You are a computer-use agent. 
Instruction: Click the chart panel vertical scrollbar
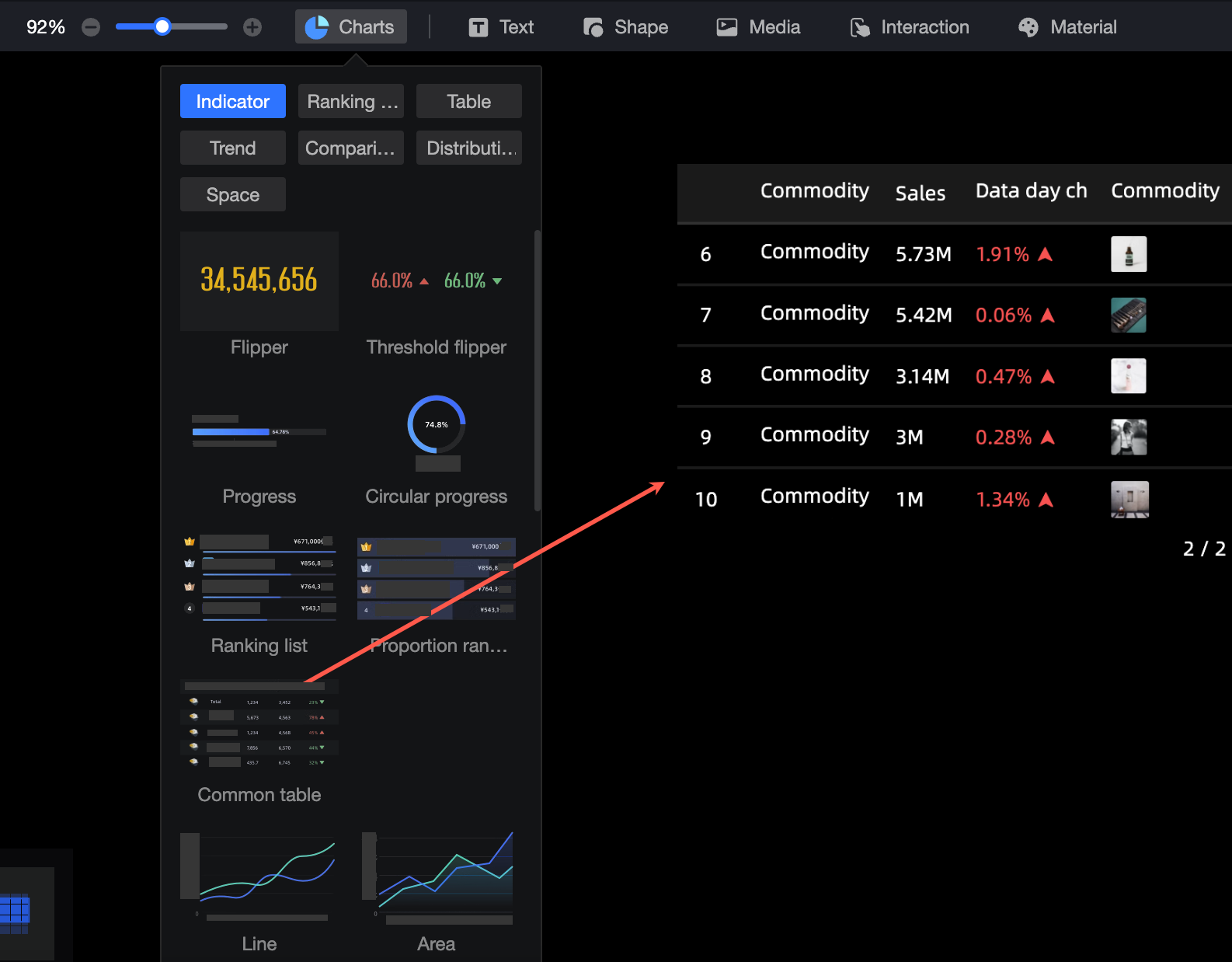point(538,371)
